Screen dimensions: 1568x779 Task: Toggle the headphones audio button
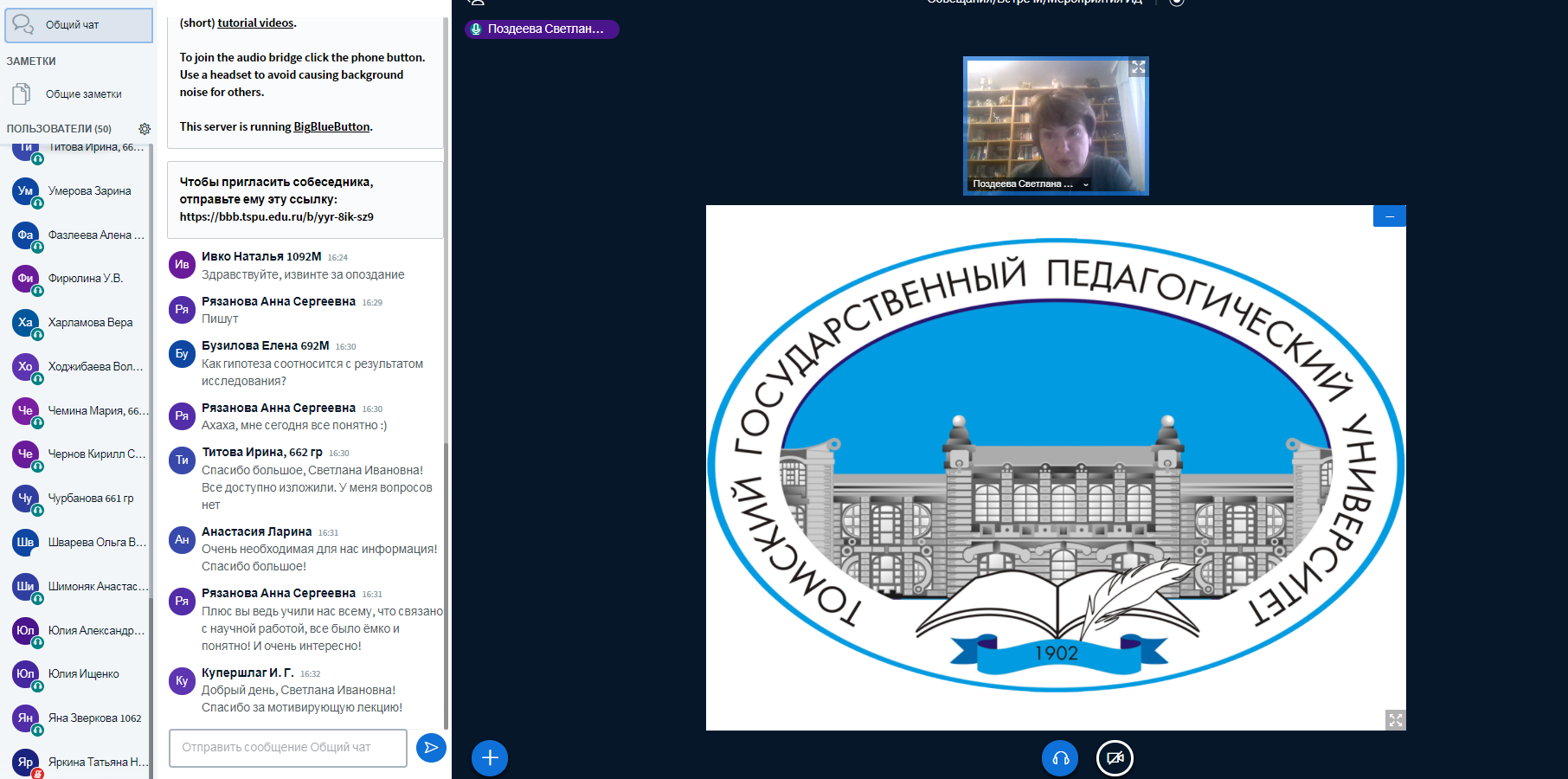click(1060, 758)
